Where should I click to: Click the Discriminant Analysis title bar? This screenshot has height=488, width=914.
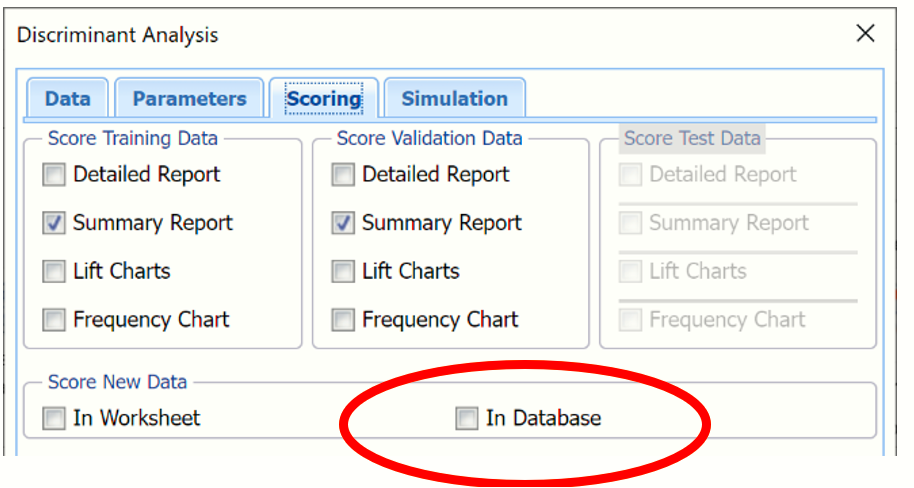click(x=400, y=35)
